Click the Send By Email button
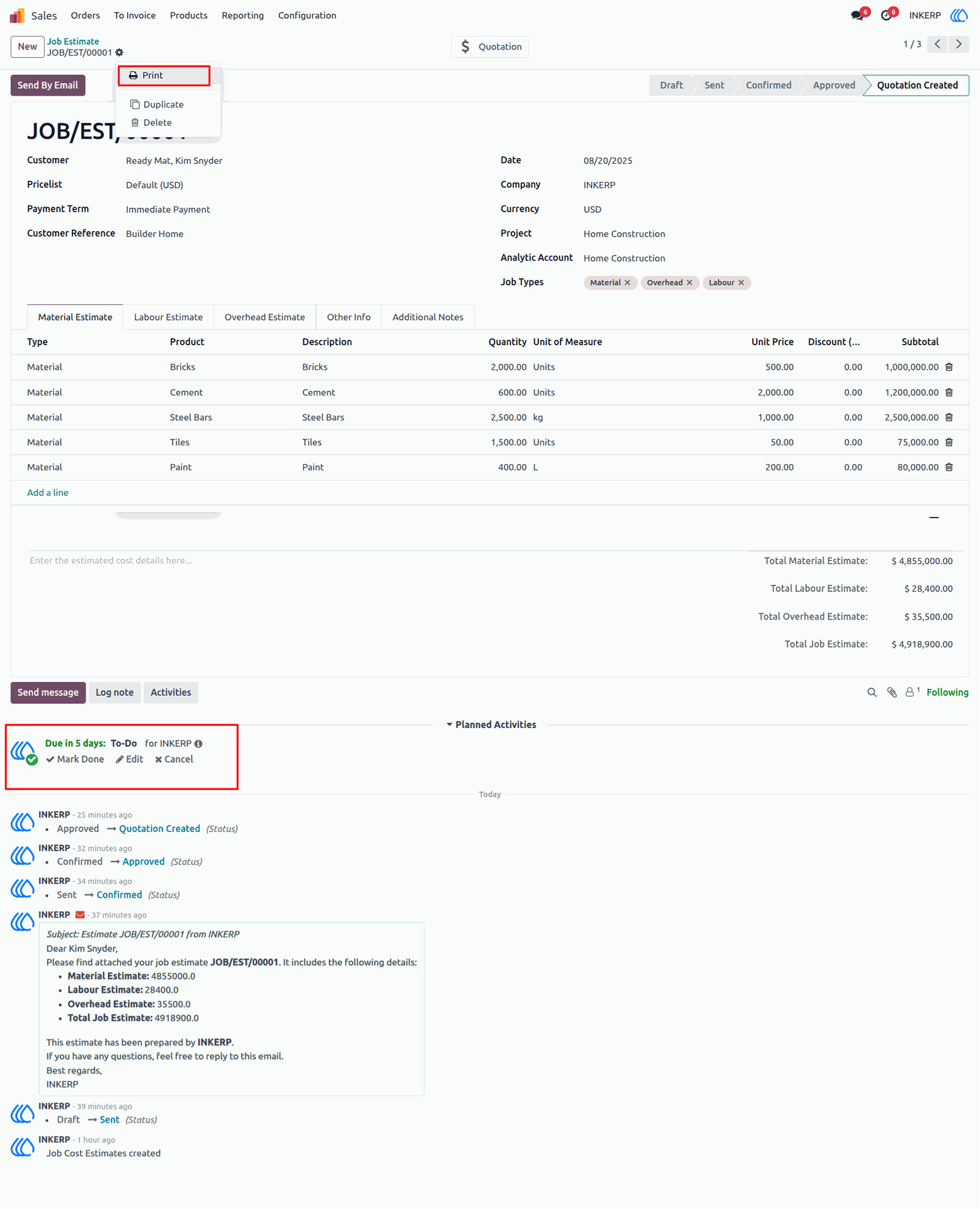Viewport: 980px width, 1209px height. [48, 86]
